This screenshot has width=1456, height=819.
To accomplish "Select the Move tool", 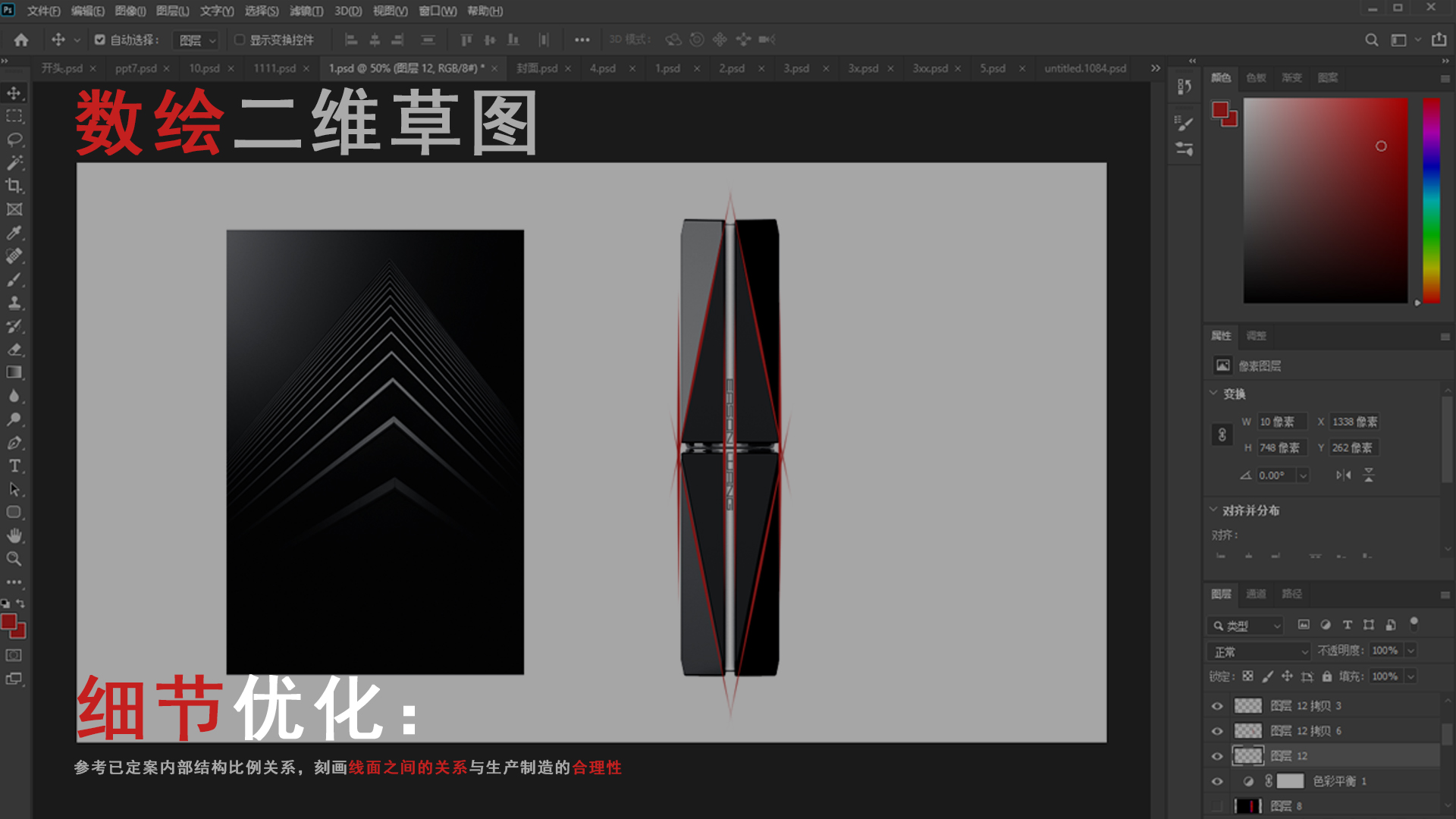I will coord(15,93).
